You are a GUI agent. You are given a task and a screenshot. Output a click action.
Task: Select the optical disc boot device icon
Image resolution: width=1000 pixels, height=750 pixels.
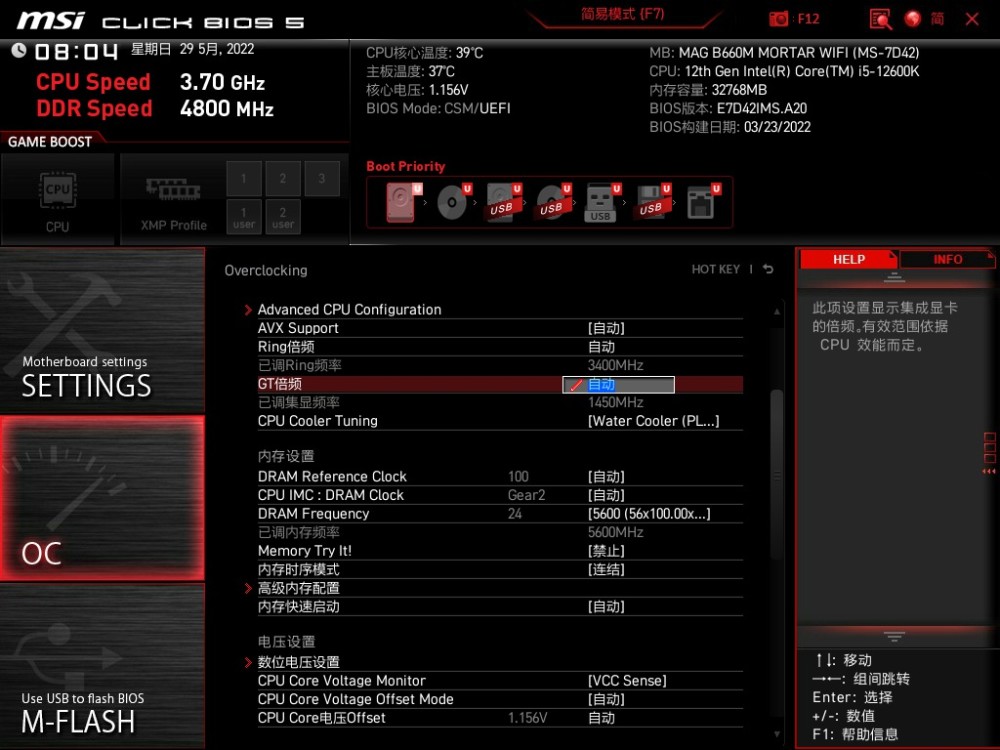pos(452,203)
